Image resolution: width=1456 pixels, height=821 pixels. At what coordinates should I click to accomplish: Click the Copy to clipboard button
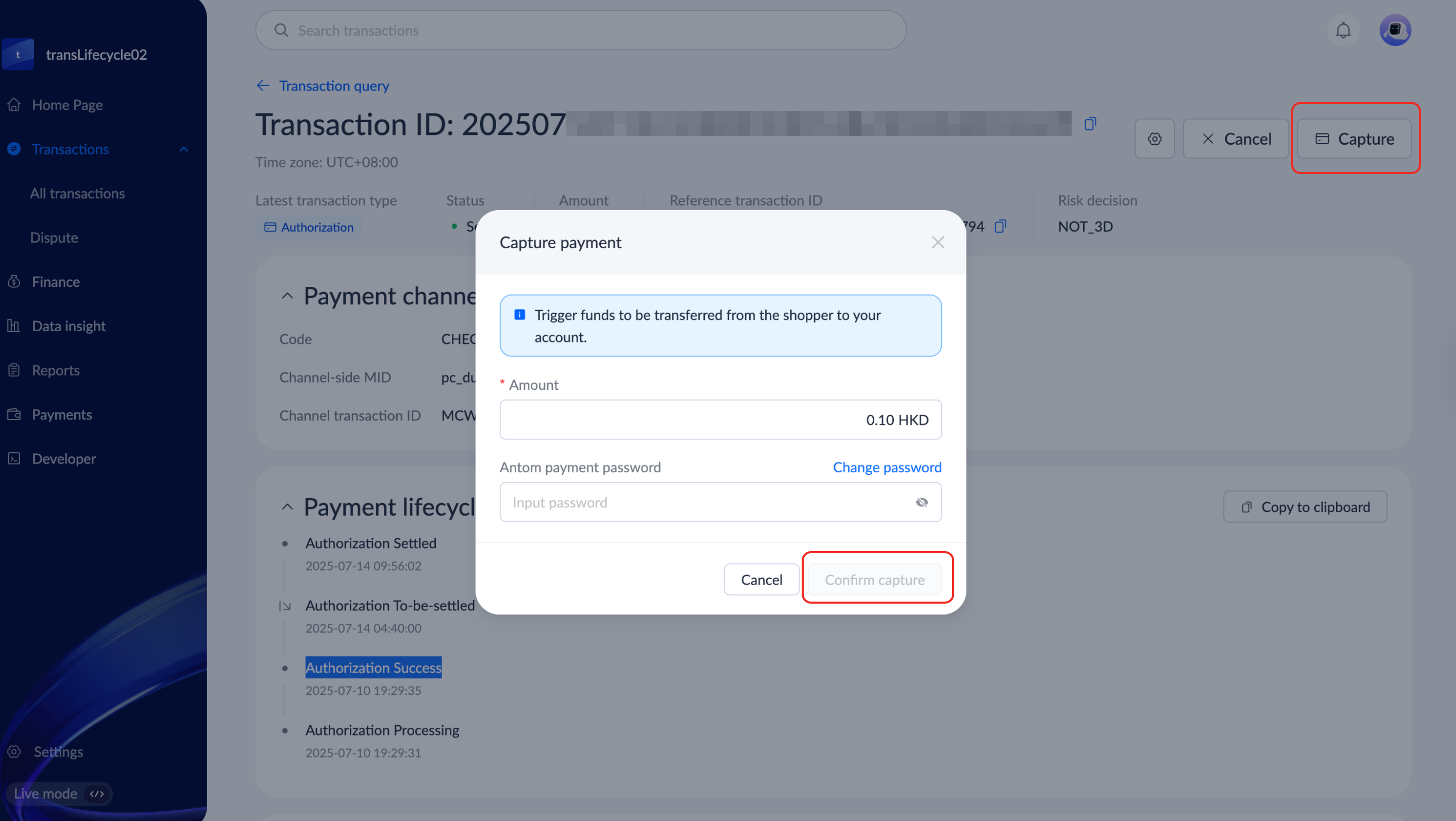click(x=1305, y=507)
